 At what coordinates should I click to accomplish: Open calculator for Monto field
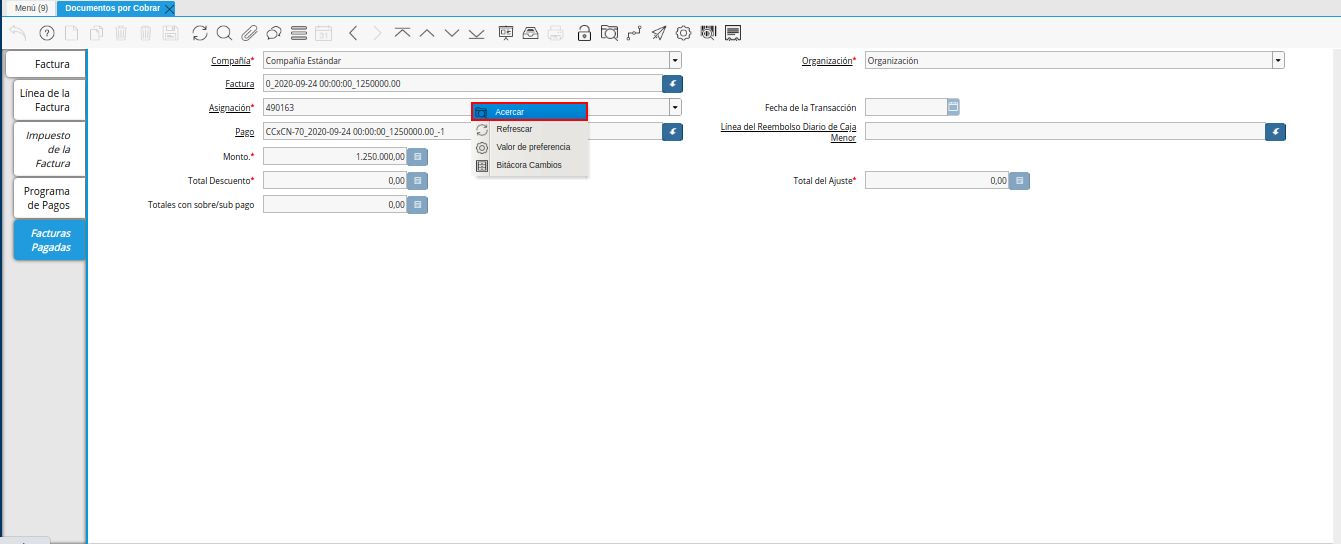(418, 157)
